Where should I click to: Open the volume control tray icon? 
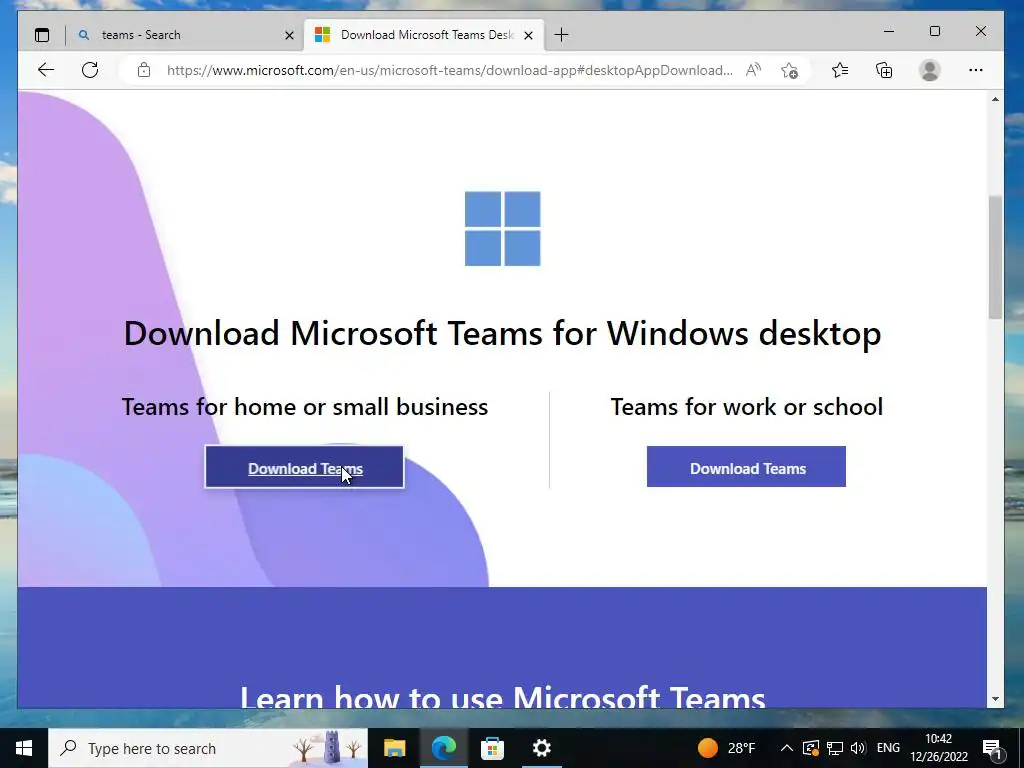858,748
